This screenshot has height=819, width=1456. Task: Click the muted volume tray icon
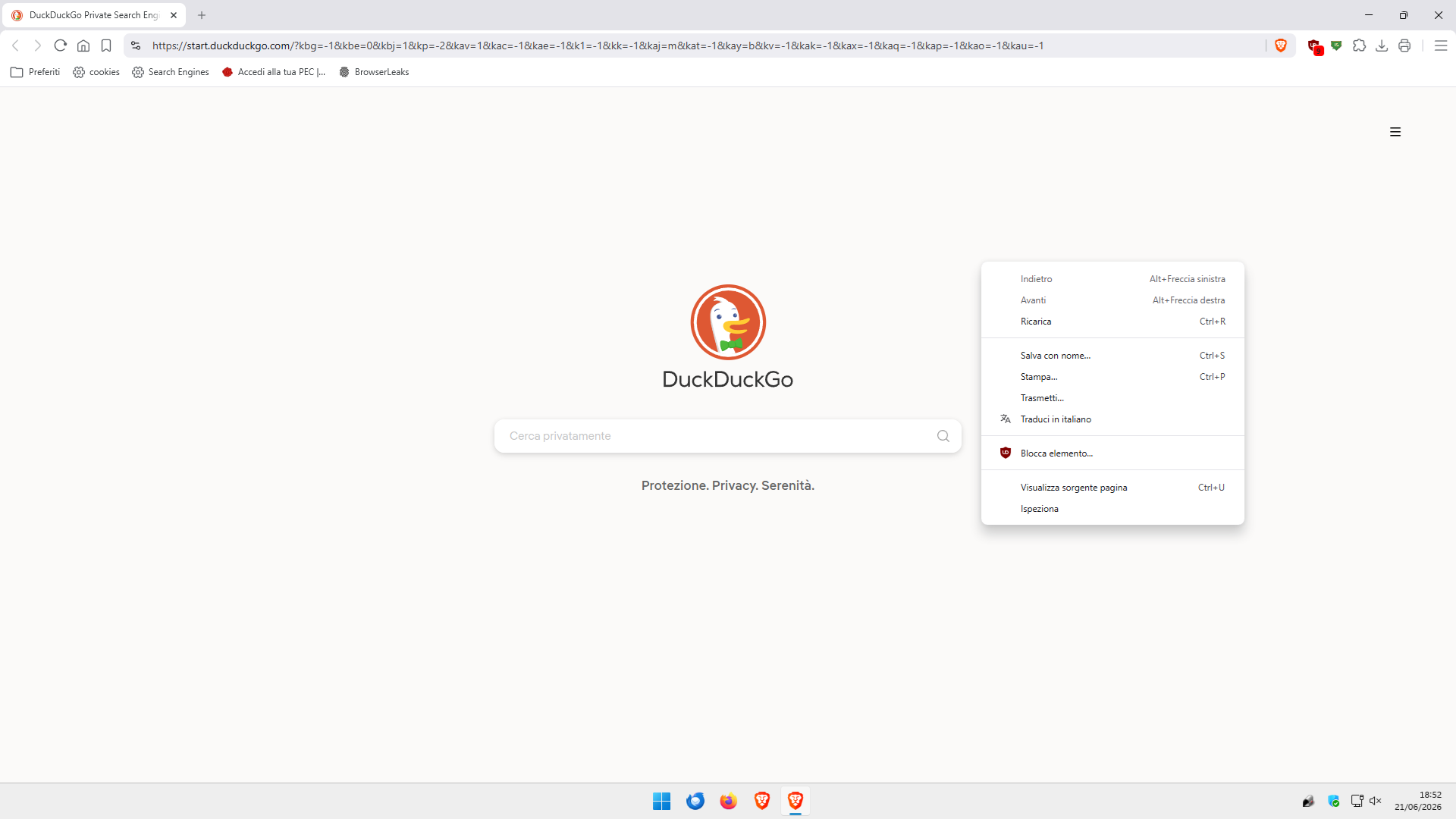(1376, 801)
